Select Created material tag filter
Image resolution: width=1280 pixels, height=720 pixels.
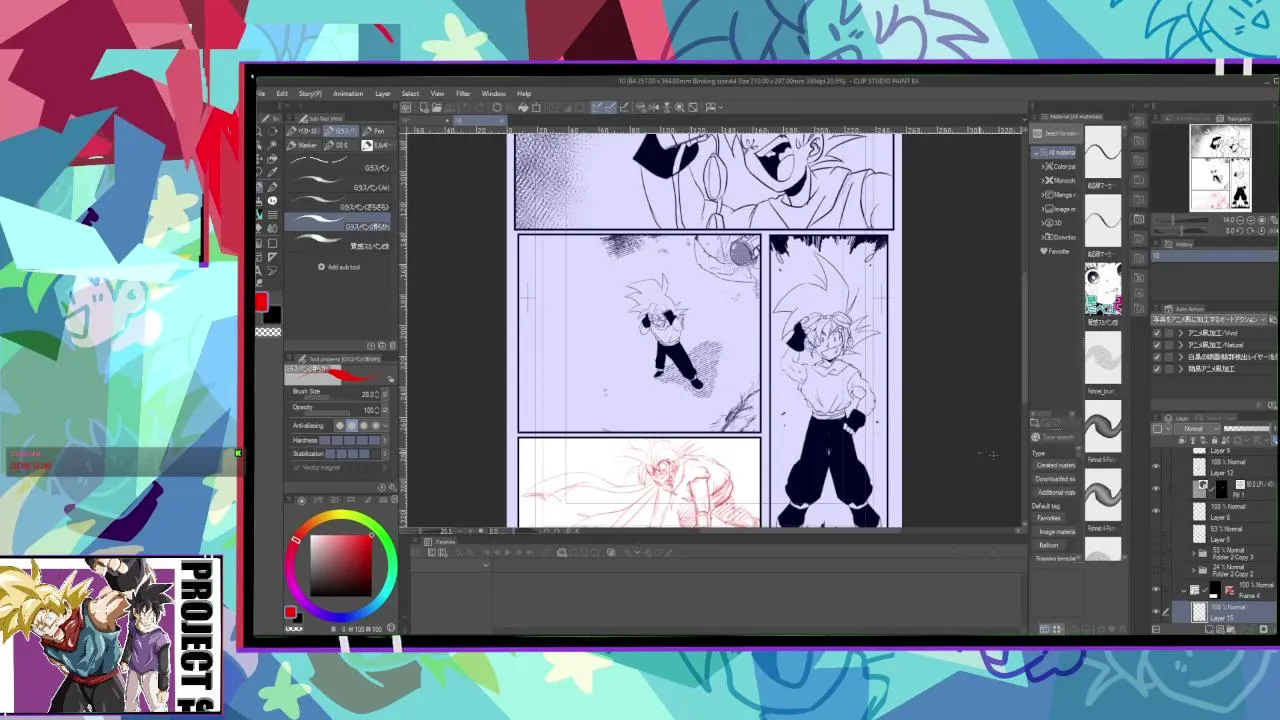1055,465
